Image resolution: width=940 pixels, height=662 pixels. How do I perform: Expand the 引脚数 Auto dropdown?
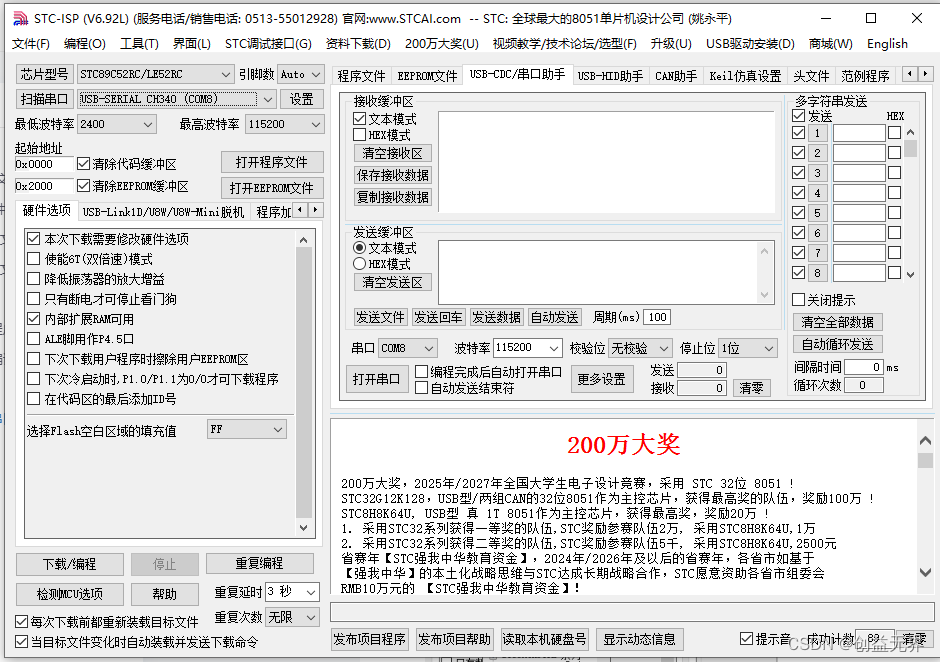pyautogui.click(x=316, y=74)
